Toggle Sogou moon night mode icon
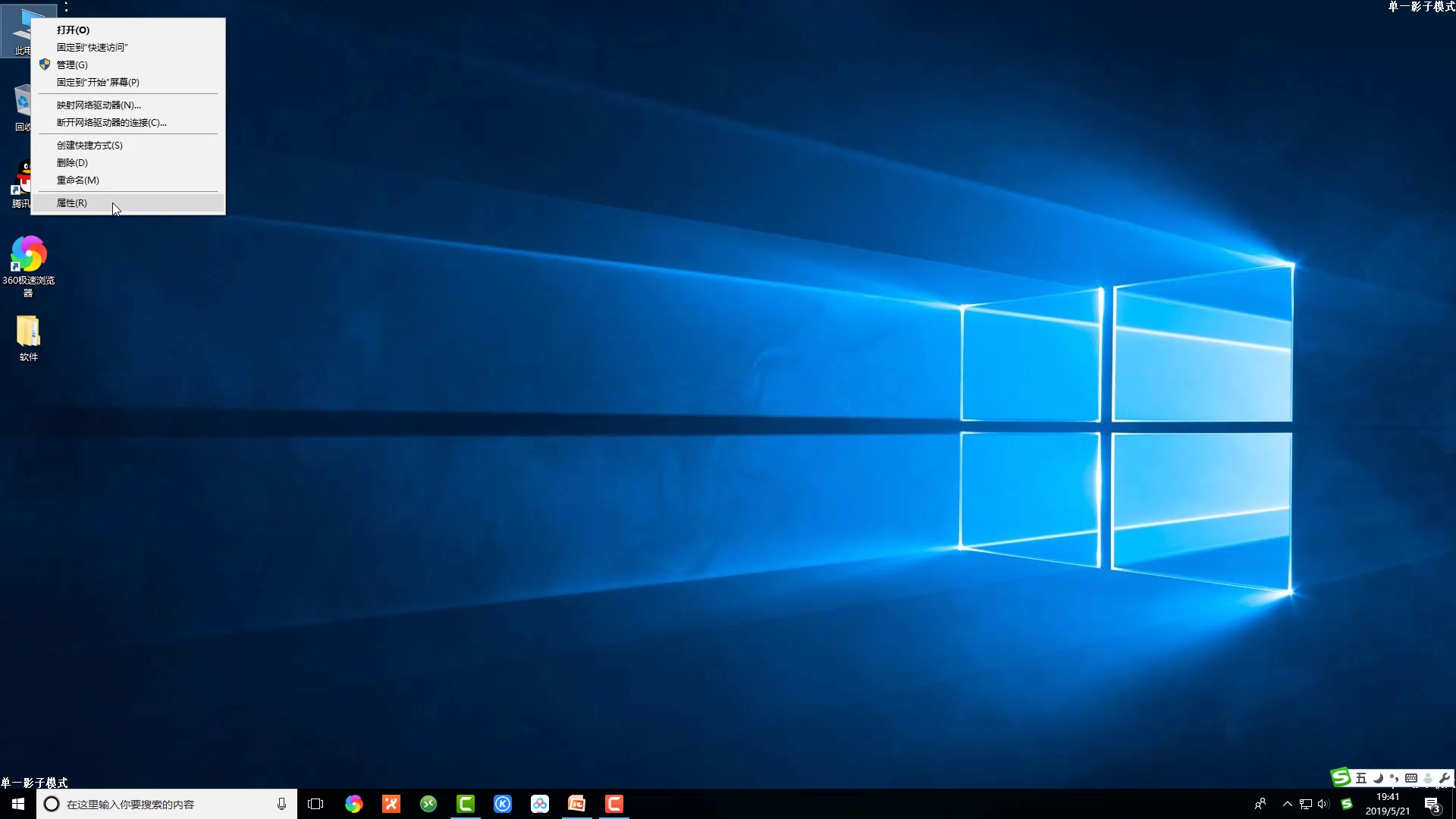The height and width of the screenshot is (819, 1456). pos(1378,778)
